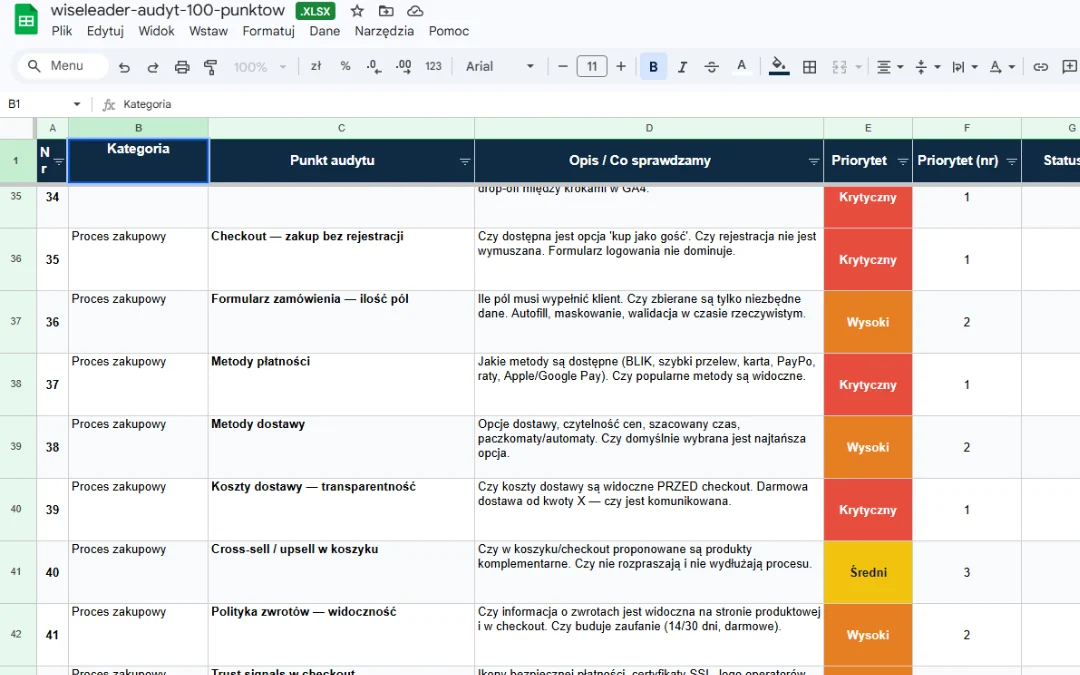Toggle bold formatting
1080x675 pixels.
click(x=654, y=67)
